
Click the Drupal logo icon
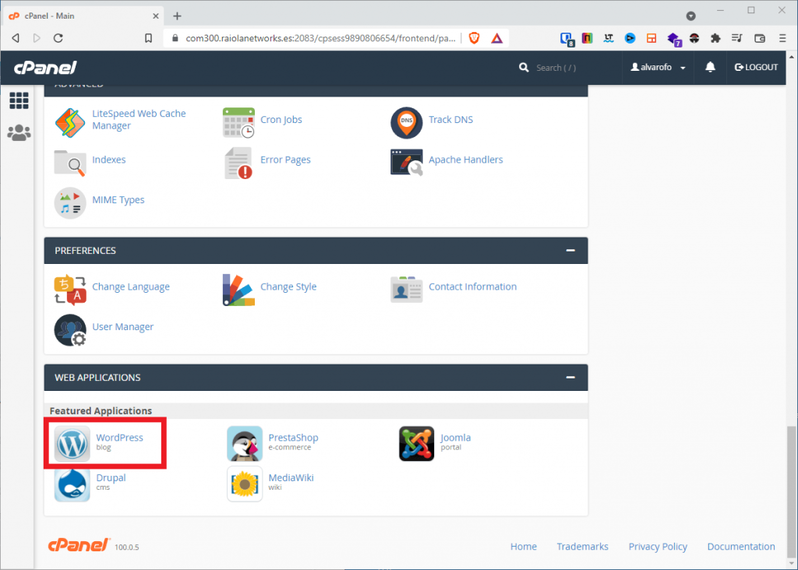pos(72,484)
